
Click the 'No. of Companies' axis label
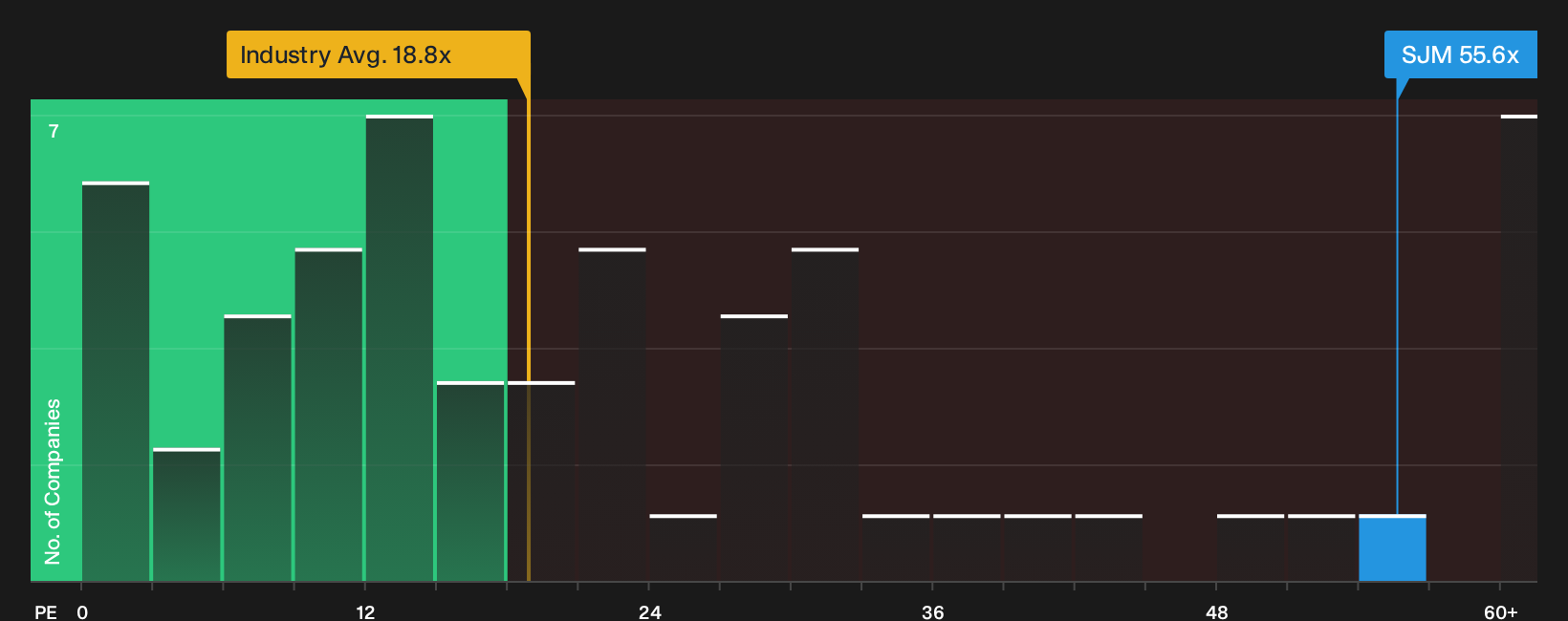pos(53,481)
